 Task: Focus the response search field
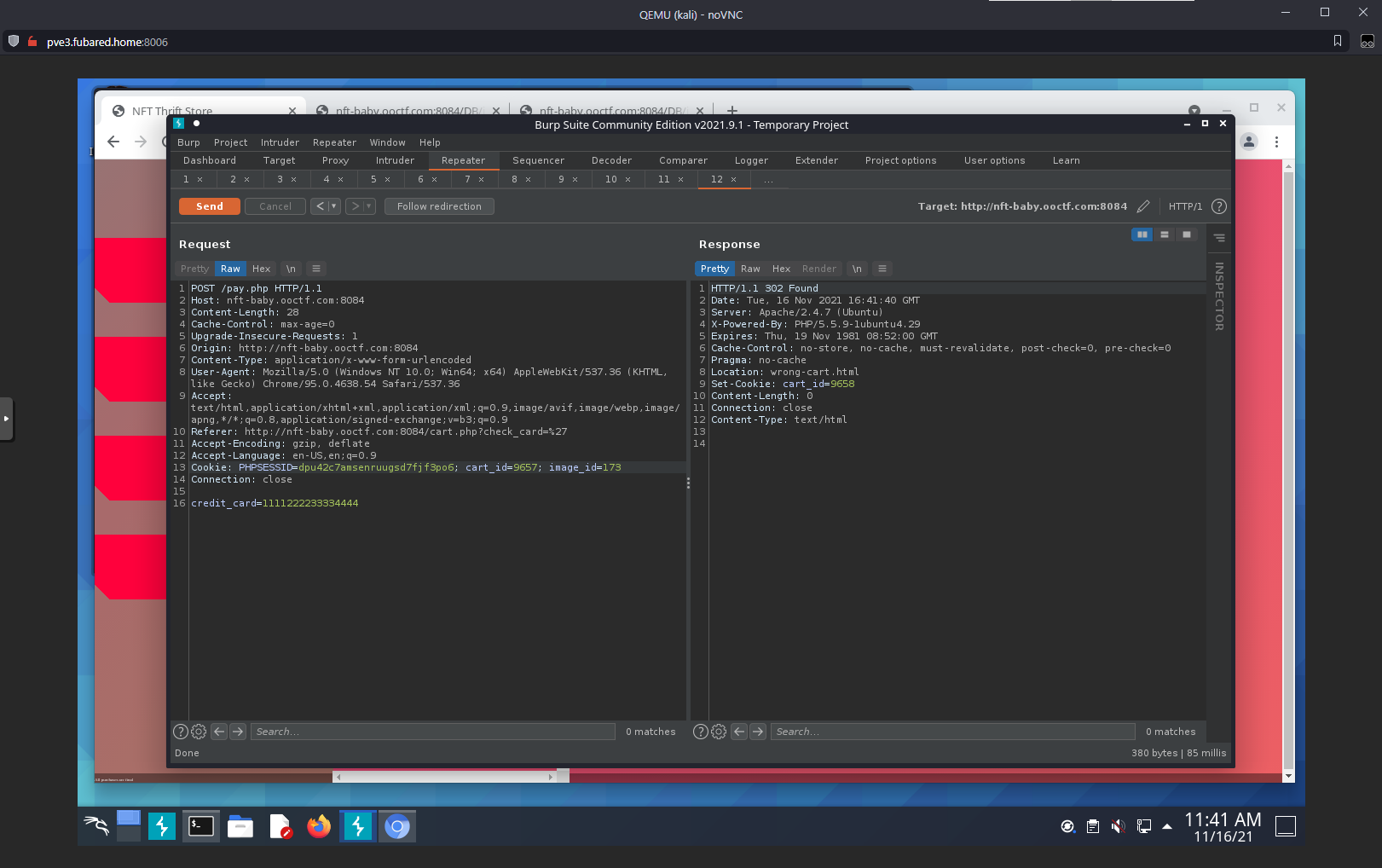tap(953, 732)
